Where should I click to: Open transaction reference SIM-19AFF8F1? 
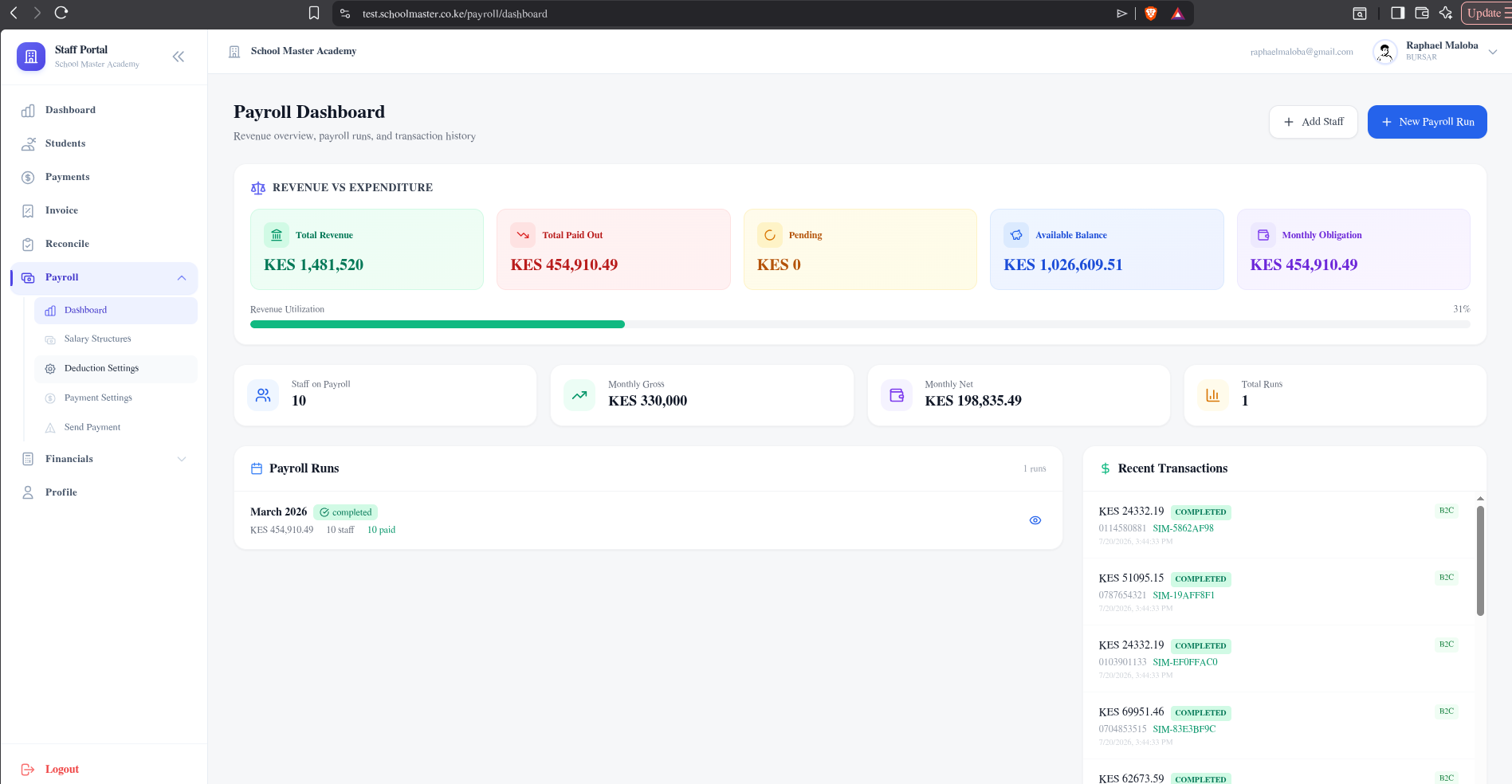coord(1184,595)
